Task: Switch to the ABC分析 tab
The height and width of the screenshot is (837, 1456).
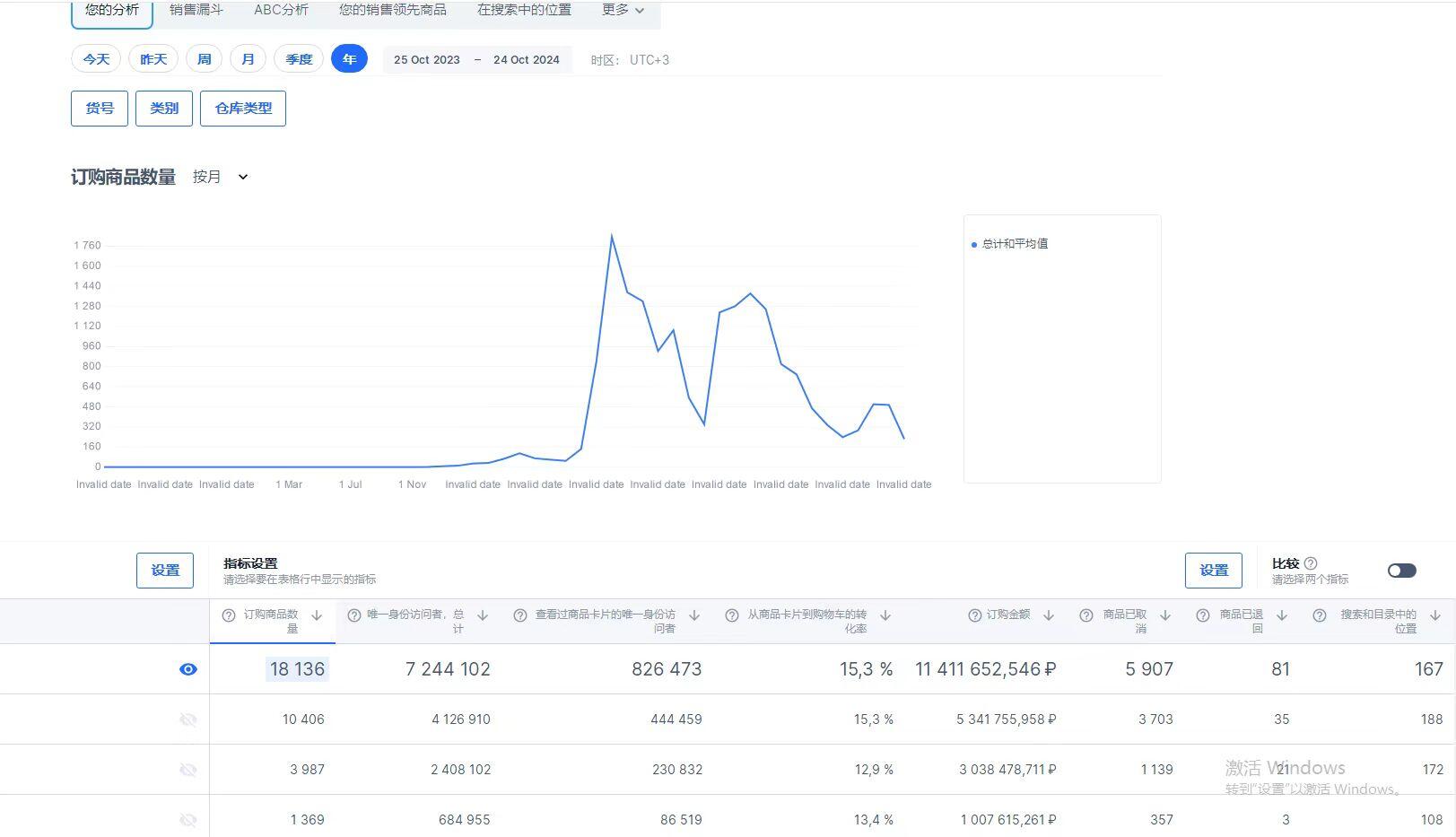Action: point(281,10)
